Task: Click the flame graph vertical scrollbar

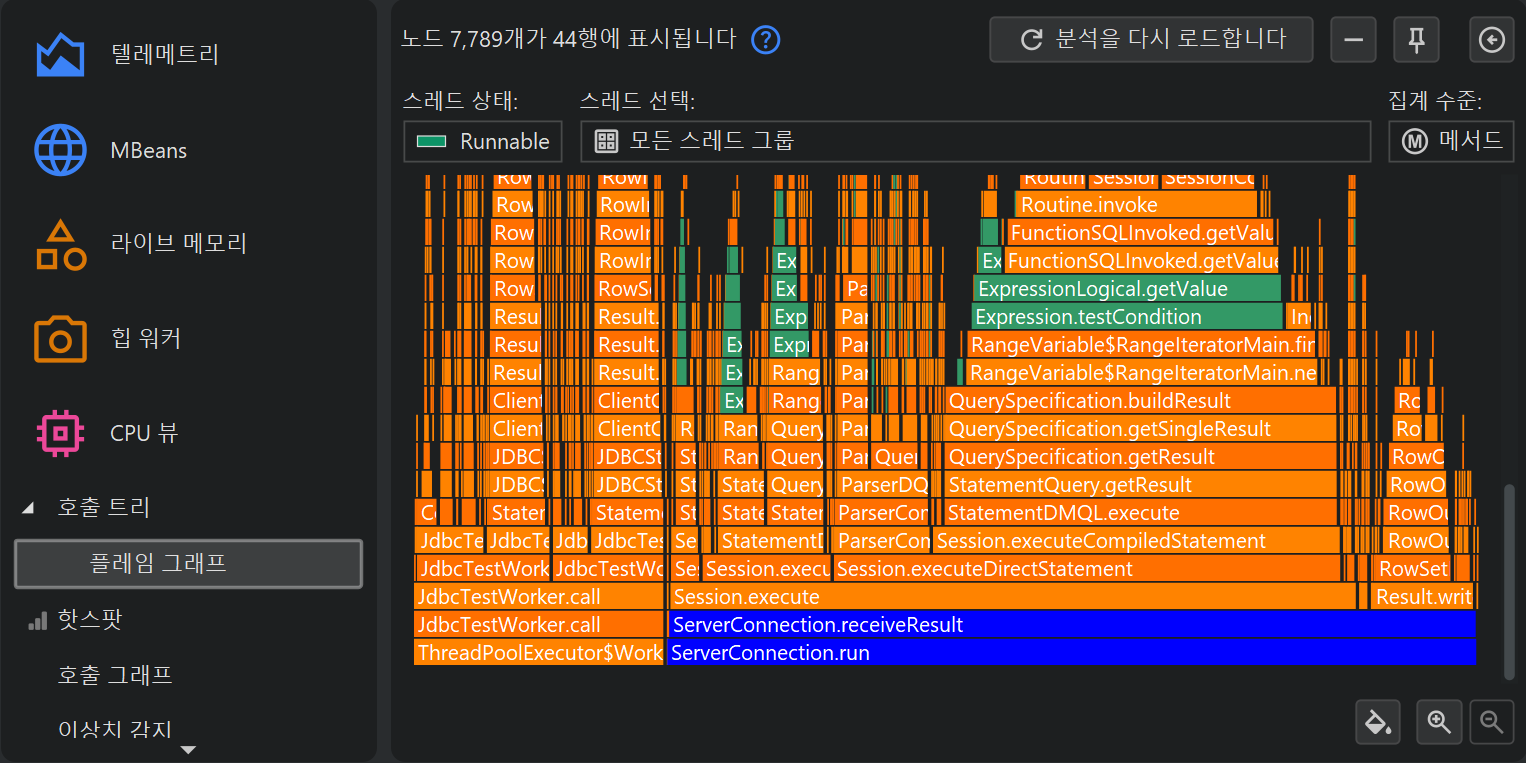Action: [x=1509, y=581]
